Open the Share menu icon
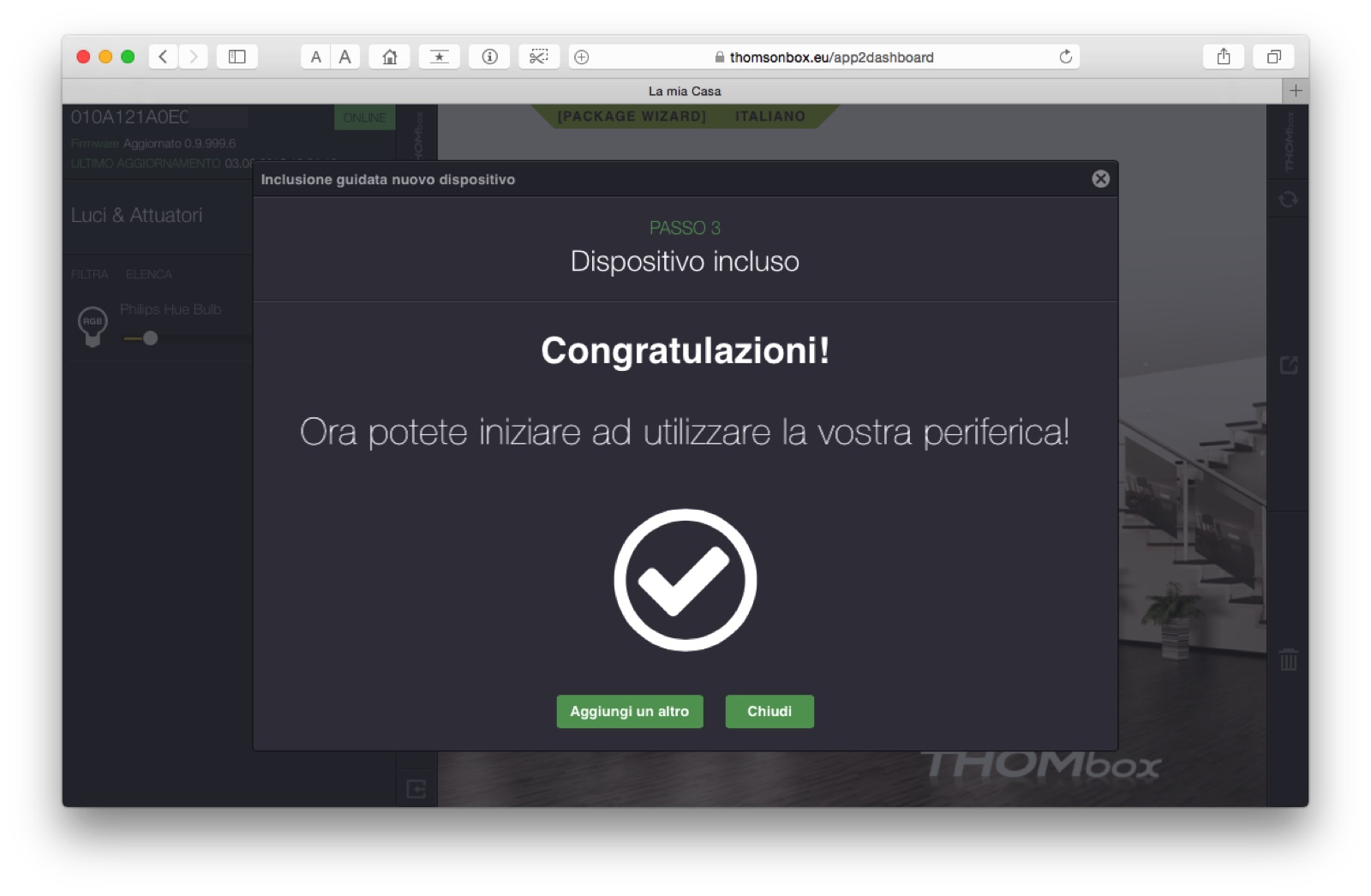 [x=1224, y=57]
